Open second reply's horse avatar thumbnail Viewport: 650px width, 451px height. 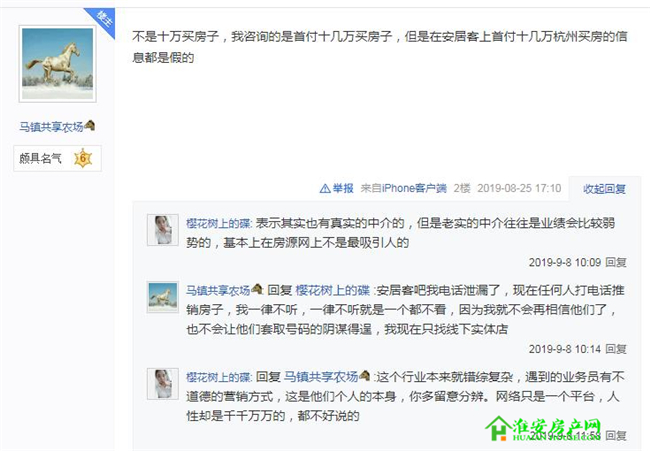coord(162,297)
